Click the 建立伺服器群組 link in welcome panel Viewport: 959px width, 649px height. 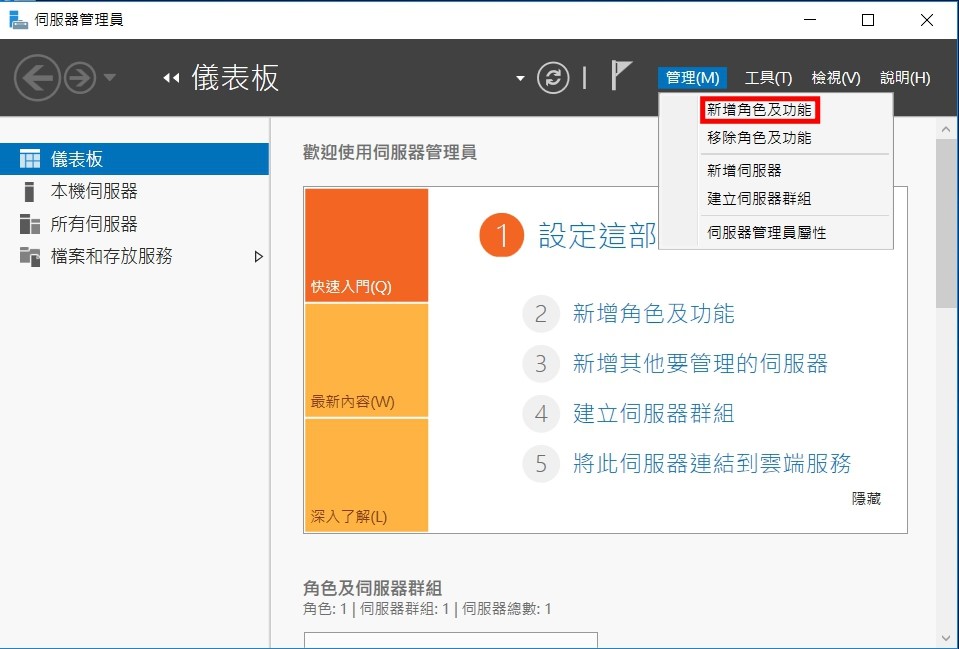point(653,414)
